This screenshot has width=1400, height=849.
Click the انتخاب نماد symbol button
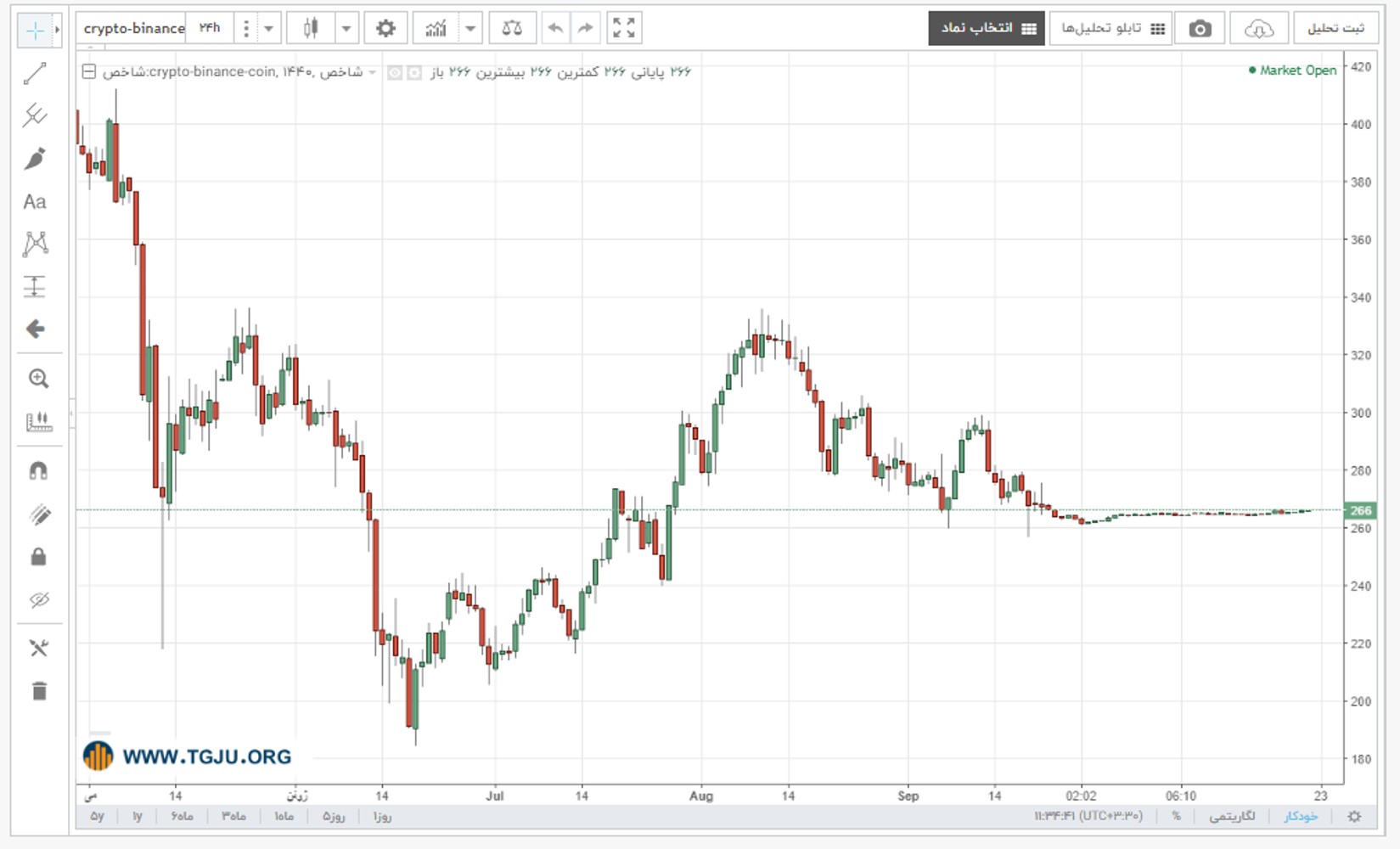987,29
